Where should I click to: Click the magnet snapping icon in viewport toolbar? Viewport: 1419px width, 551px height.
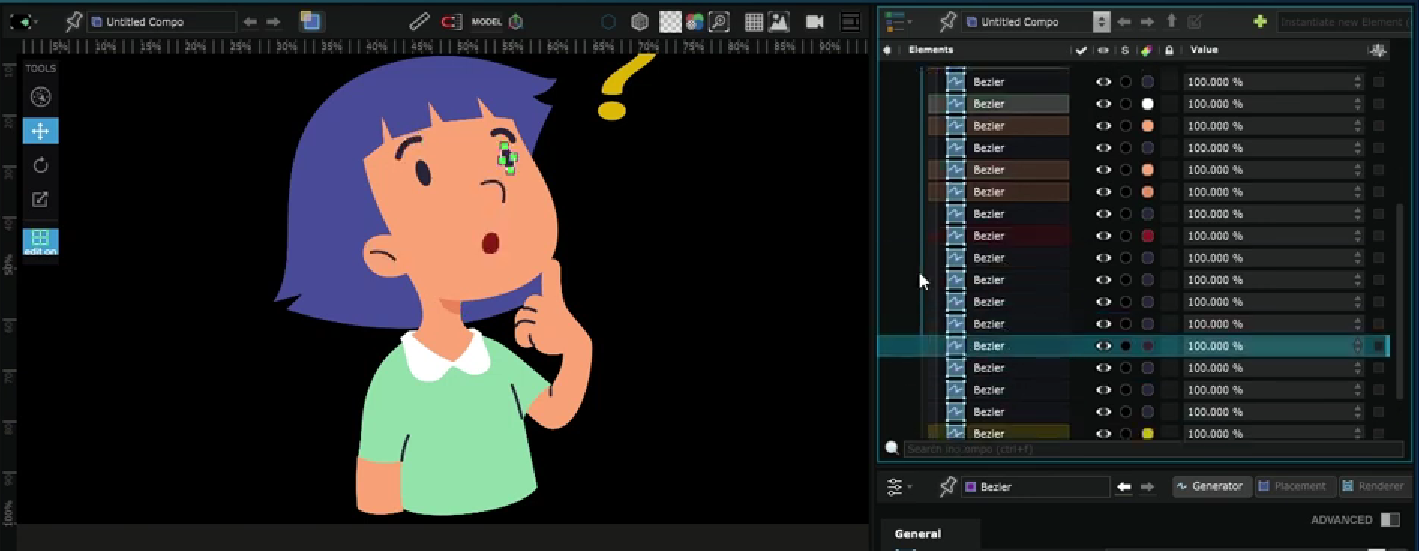[452, 21]
